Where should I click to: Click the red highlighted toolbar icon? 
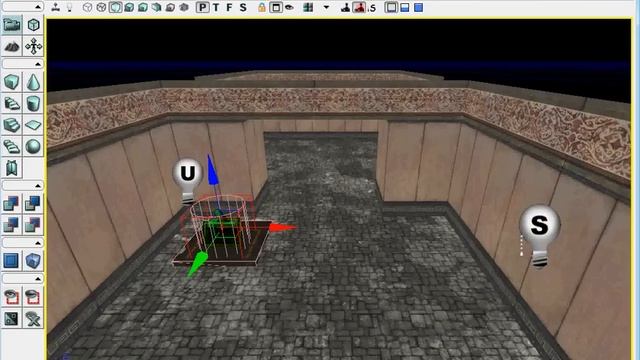[359, 7]
